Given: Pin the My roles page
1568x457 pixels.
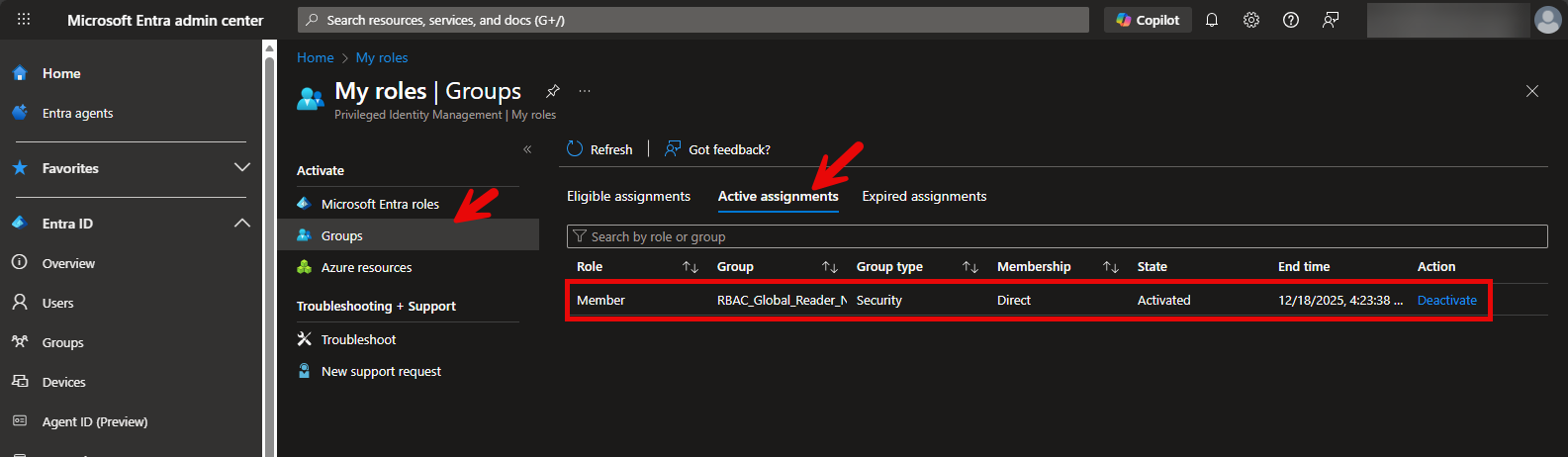Looking at the screenshot, I should click(x=553, y=91).
